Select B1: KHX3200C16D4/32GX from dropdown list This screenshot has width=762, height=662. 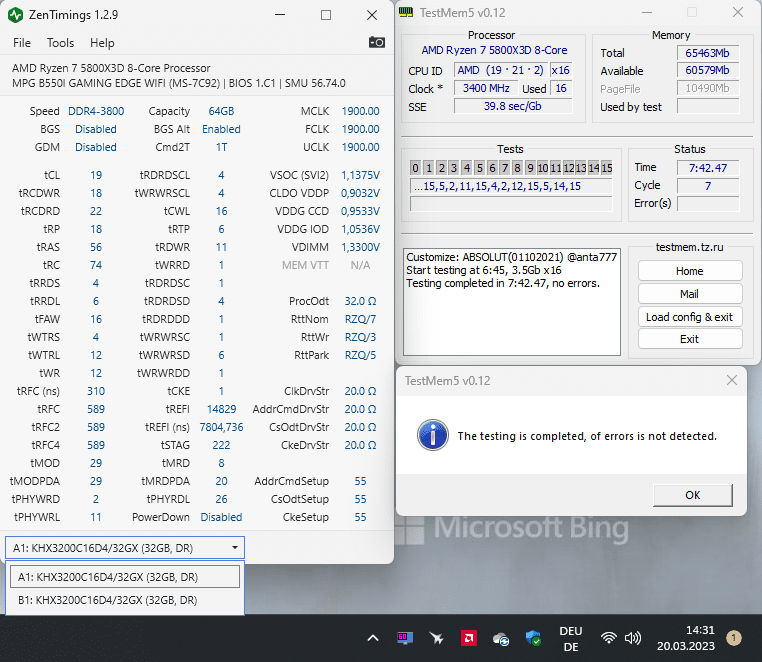[x=125, y=600]
